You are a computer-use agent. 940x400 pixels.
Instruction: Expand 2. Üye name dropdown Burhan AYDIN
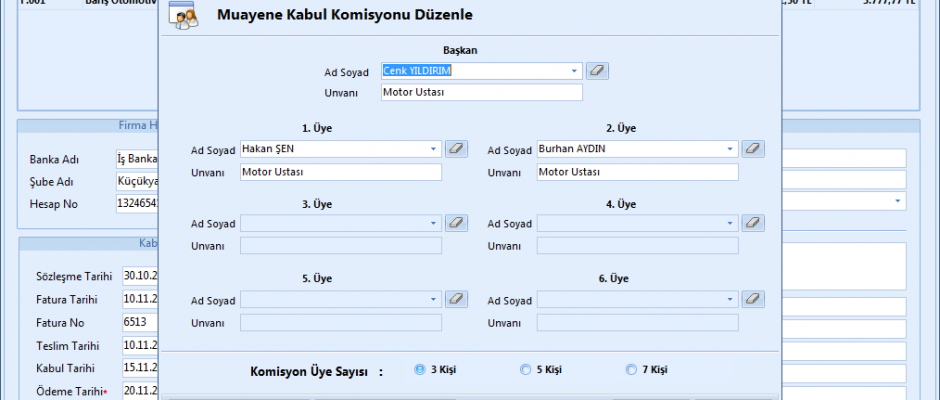pyautogui.click(x=731, y=148)
